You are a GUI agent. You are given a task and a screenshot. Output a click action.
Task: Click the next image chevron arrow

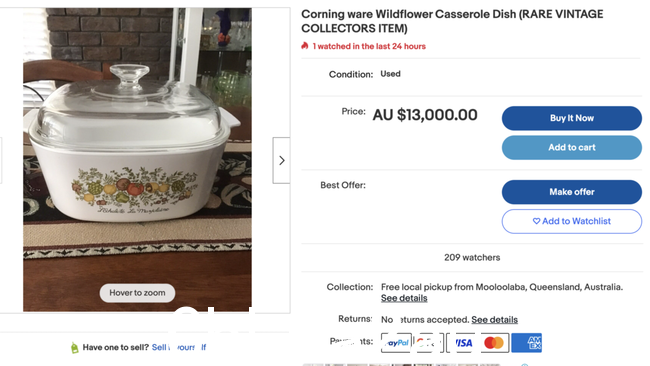coord(281,160)
